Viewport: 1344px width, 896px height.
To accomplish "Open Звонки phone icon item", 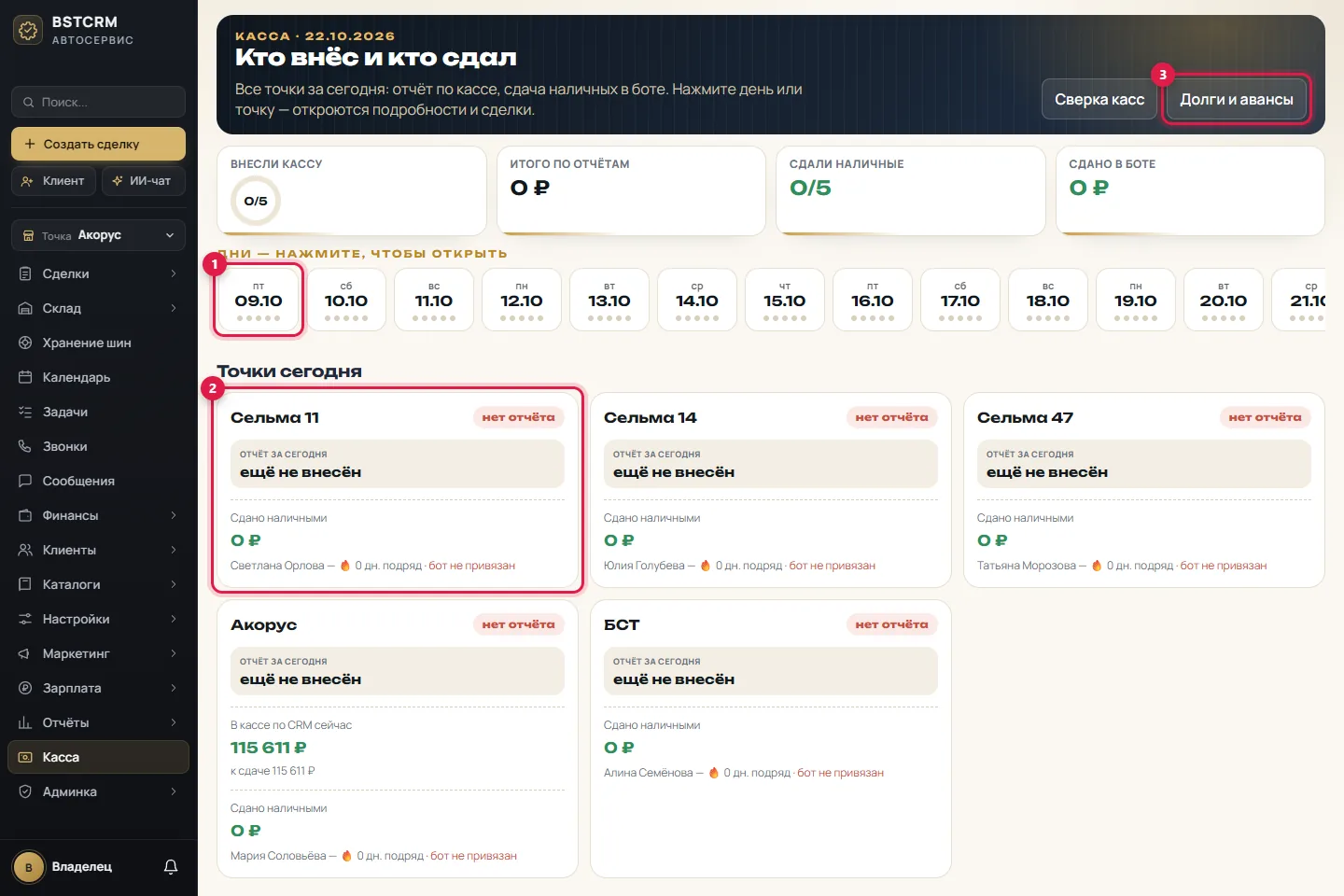I will pyautogui.click(x=25, y=446).
